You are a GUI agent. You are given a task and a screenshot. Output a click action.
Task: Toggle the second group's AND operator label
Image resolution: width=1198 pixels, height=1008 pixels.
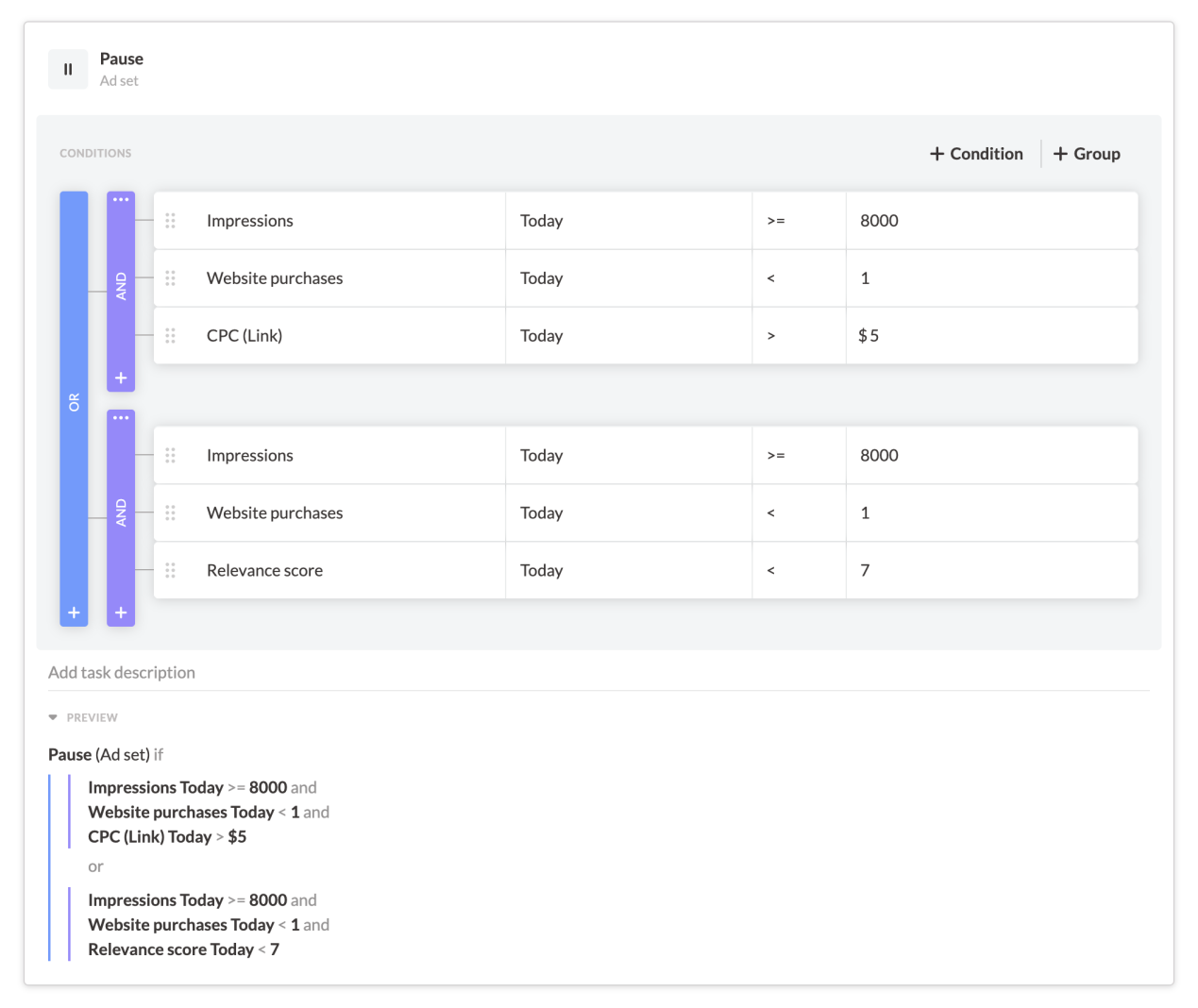(121, 513)
